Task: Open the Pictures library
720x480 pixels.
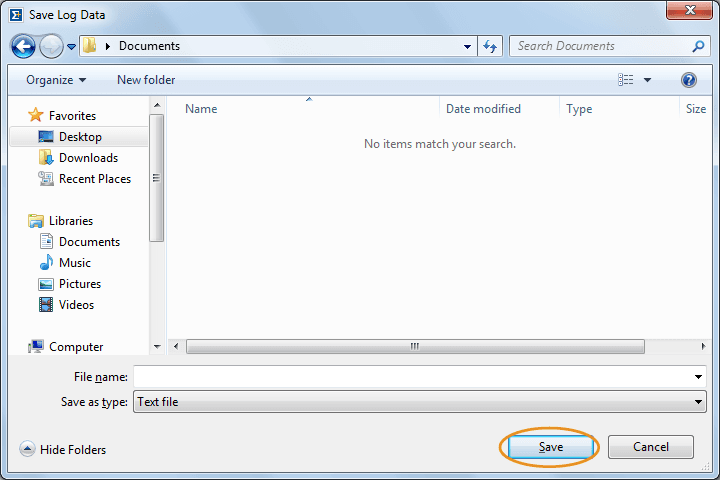Action: [80, 284]
